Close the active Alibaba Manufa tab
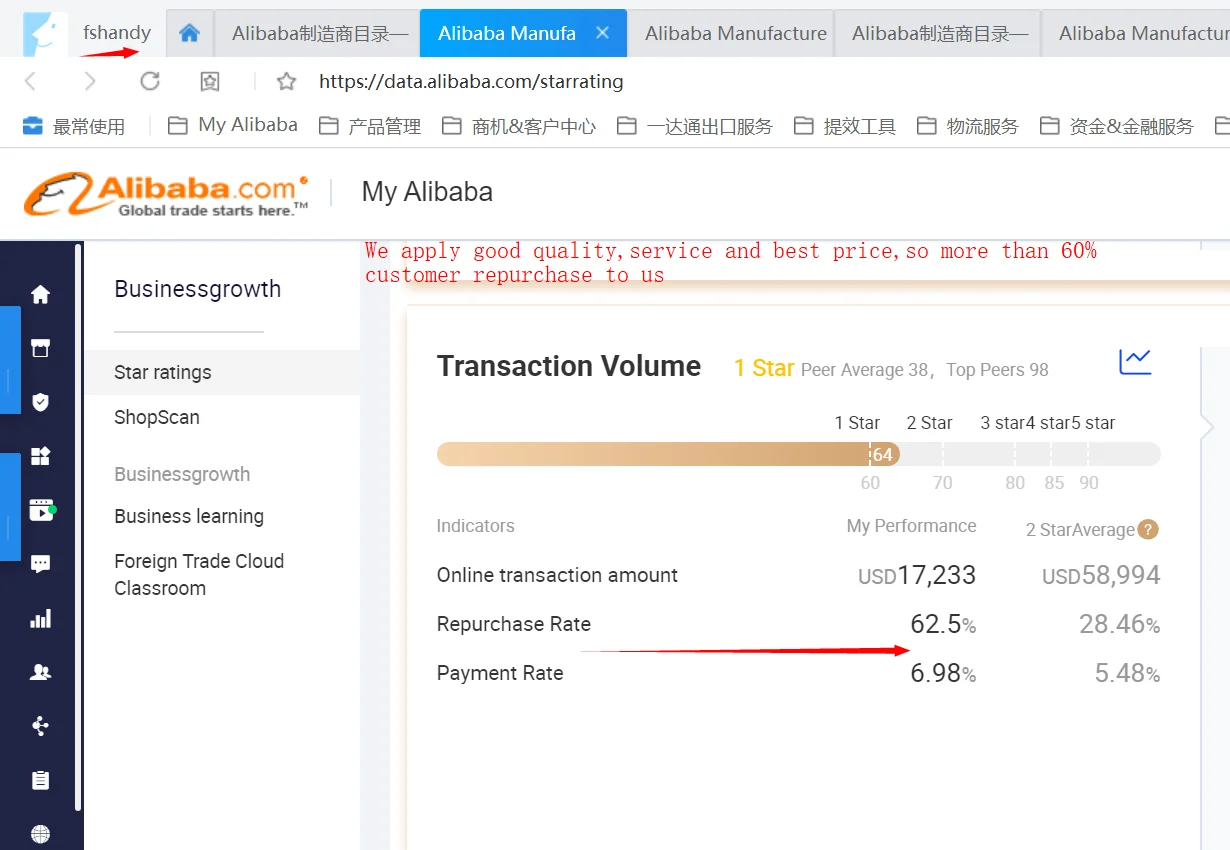Image resolution: width=1230 pixels, height=850 pixels. click(x=602, y=33)
